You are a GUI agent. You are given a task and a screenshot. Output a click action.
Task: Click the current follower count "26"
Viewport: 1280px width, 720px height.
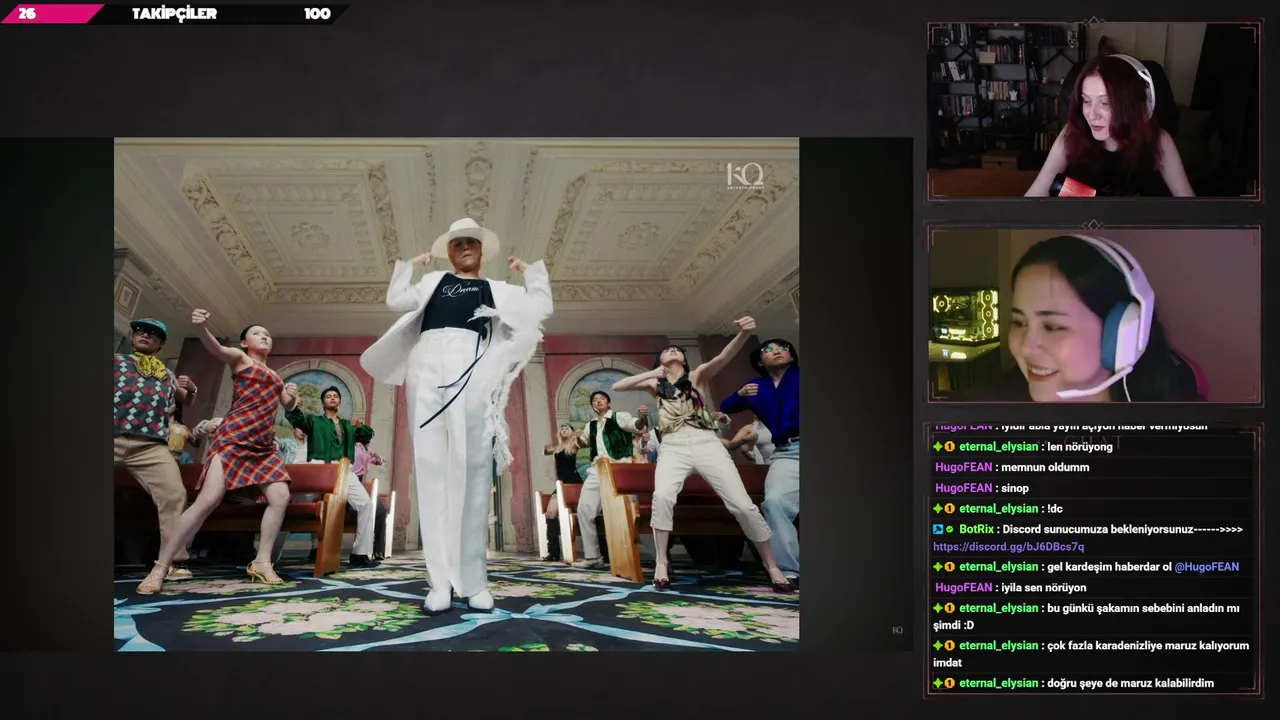[x=27, y=14]
